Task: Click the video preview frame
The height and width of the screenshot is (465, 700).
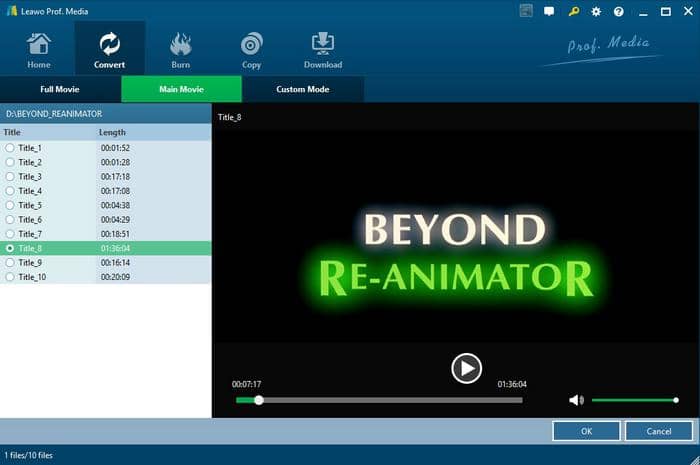Action: (x=455, y=236)
